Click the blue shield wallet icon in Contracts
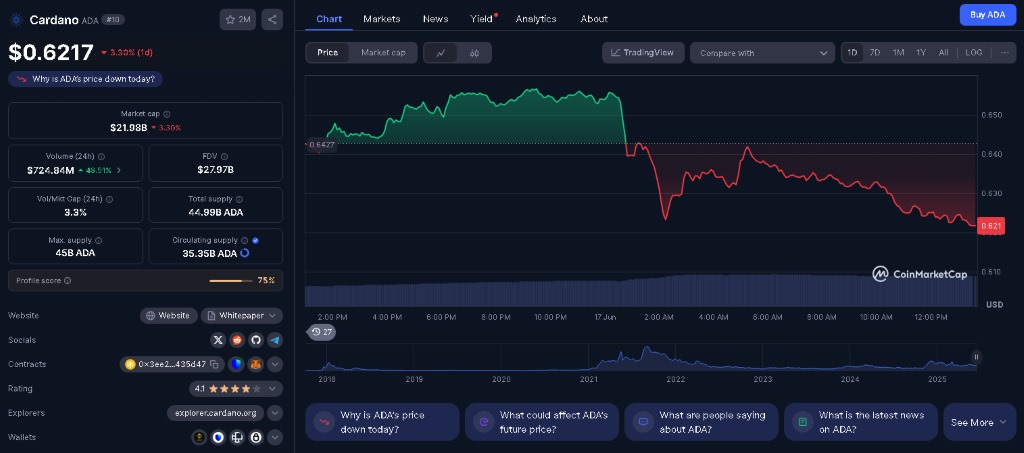The height and width of the screenshot is (453, 1024). pos(236,364)
